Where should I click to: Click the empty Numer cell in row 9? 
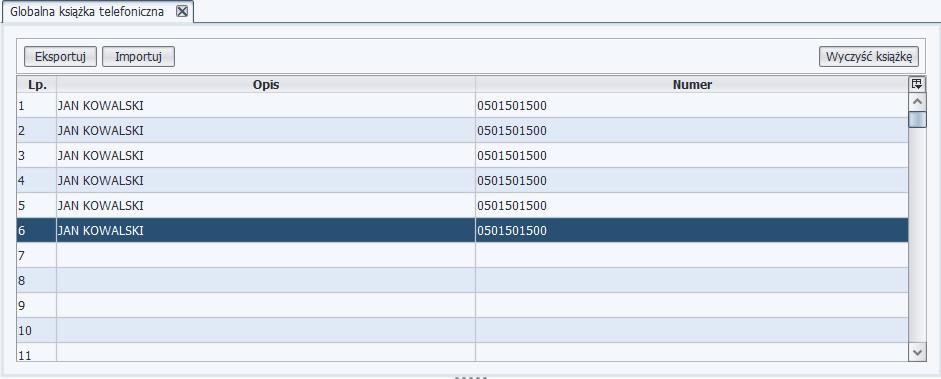pos(692,305)
